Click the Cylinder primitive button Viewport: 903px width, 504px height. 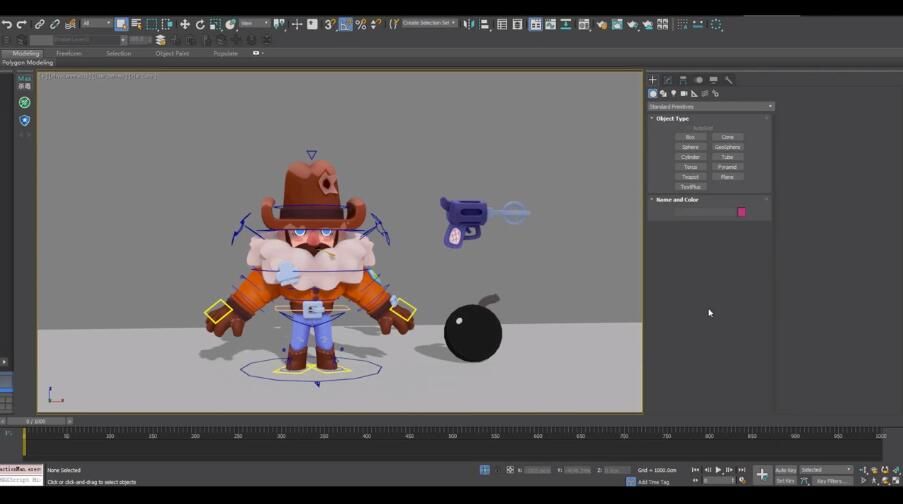tap(690, 157)
